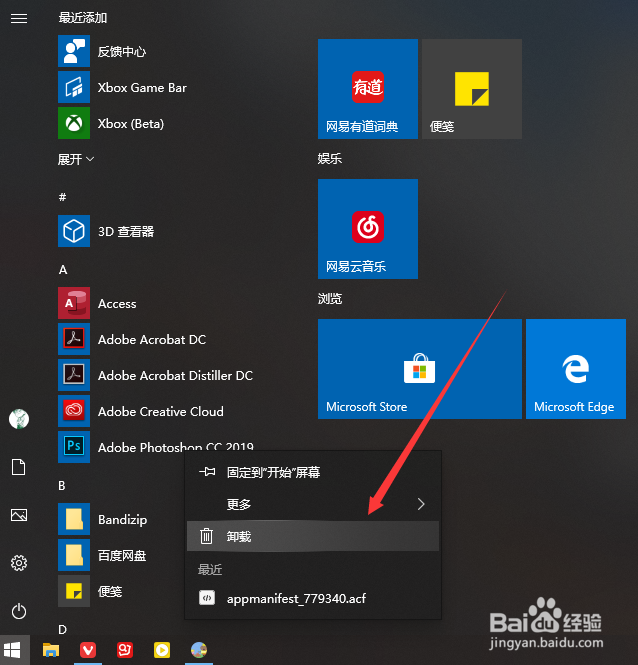Image resolution: width=638 pixels, height=665 pixels.
Task: Open Adobe Acrobat DC icon
Action: [x=74, y=339]
